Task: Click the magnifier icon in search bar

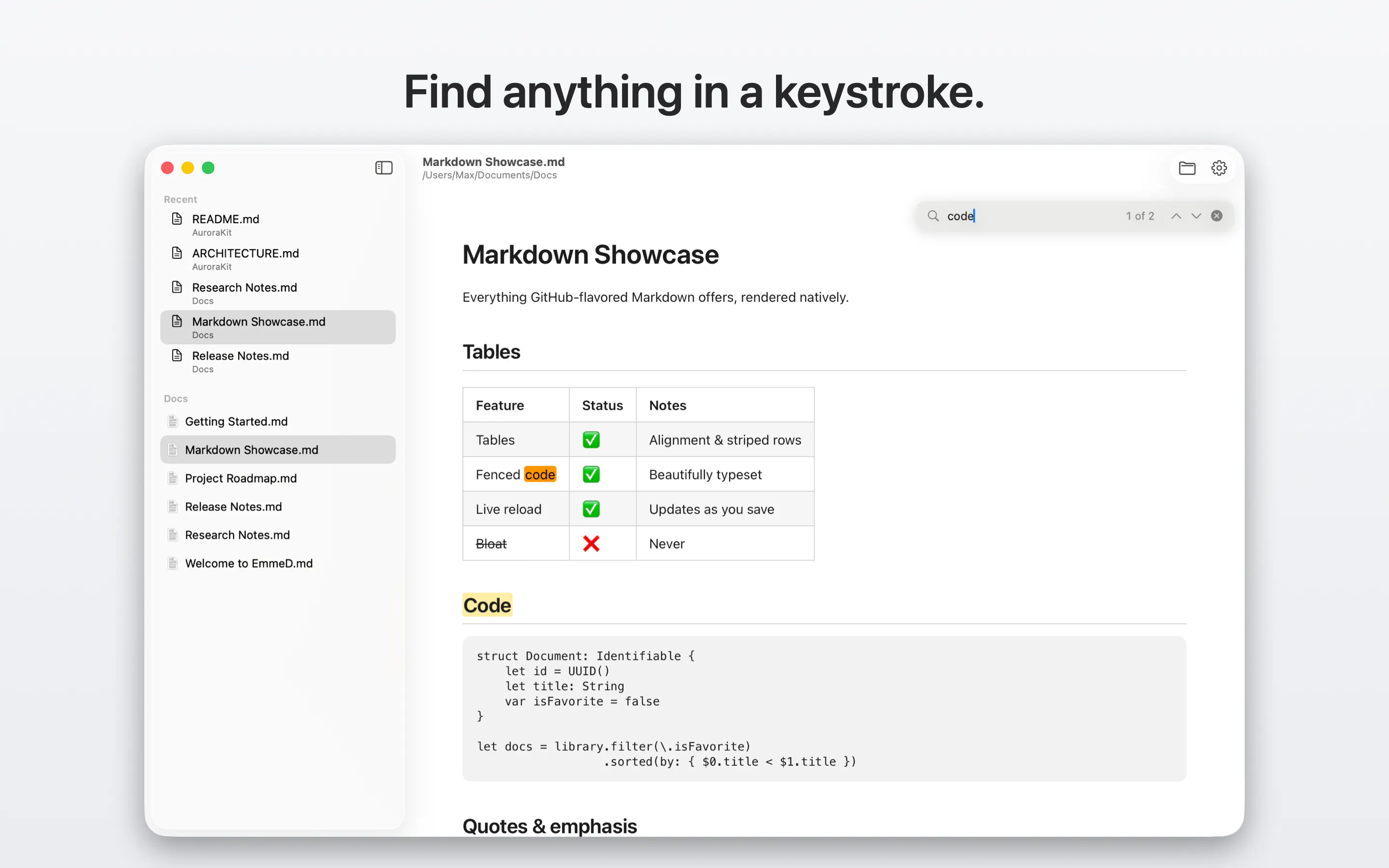Action: [933, 216]
